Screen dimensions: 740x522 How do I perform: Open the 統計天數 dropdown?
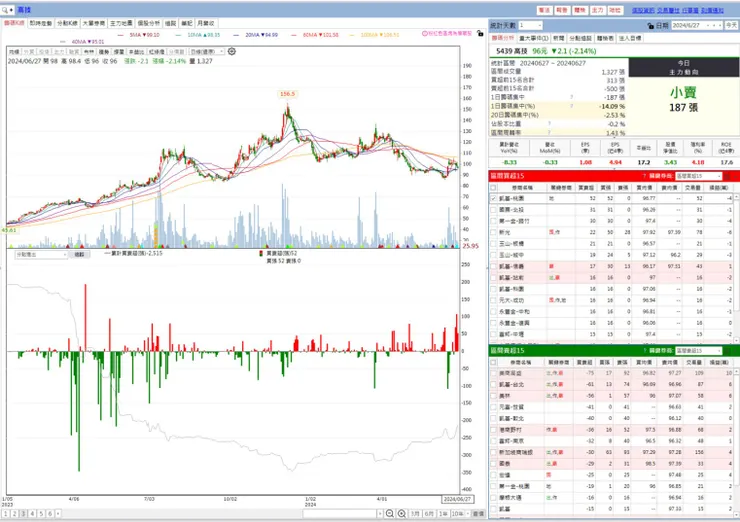point(530,25)
